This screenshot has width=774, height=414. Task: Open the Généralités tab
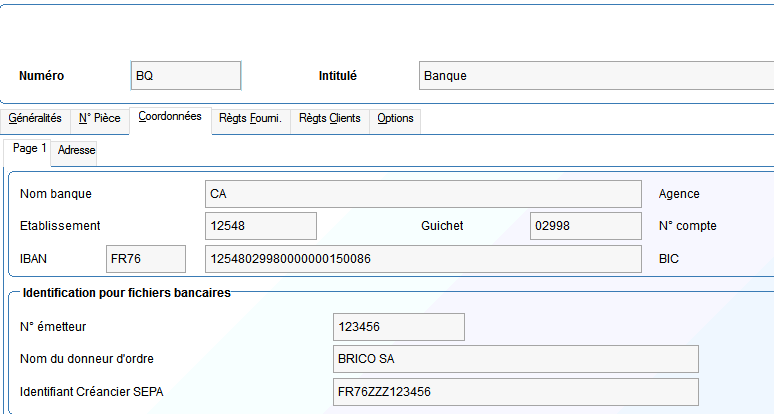[35, 118]
